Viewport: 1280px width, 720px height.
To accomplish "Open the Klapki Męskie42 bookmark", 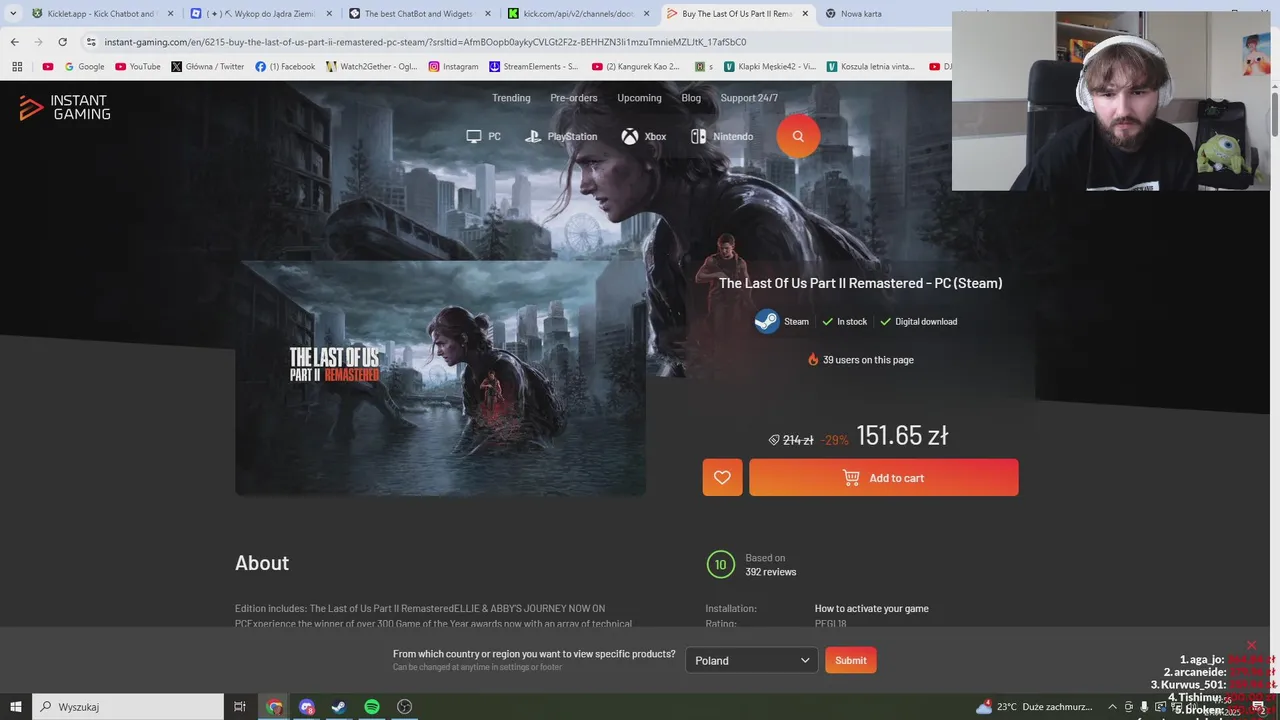I will 770,67.
